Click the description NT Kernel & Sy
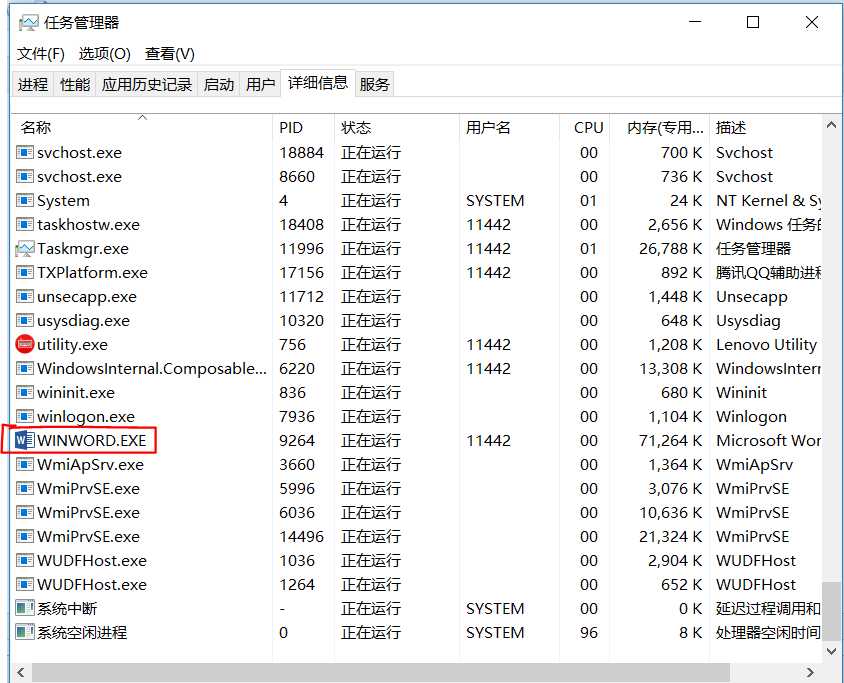Screen dimensions: 844x683 (769, 201)
